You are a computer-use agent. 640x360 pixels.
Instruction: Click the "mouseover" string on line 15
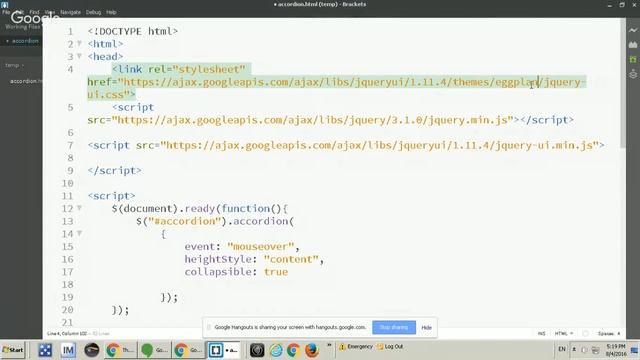coord(260,247)
